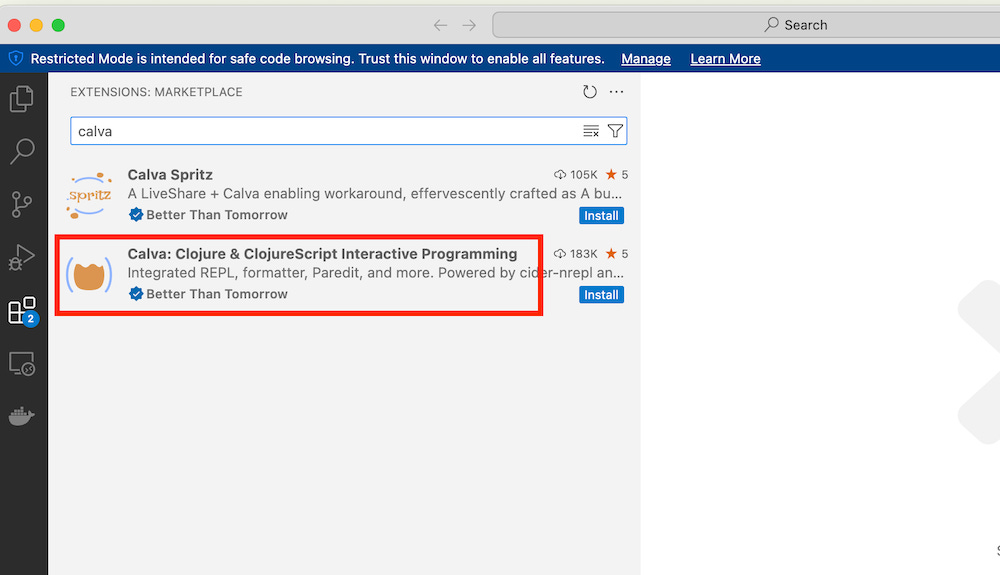Image resolution: width=1000 pixels, height=575 pixels.
Task: Open the title bar Search command center
Action: tap(746, 25)
